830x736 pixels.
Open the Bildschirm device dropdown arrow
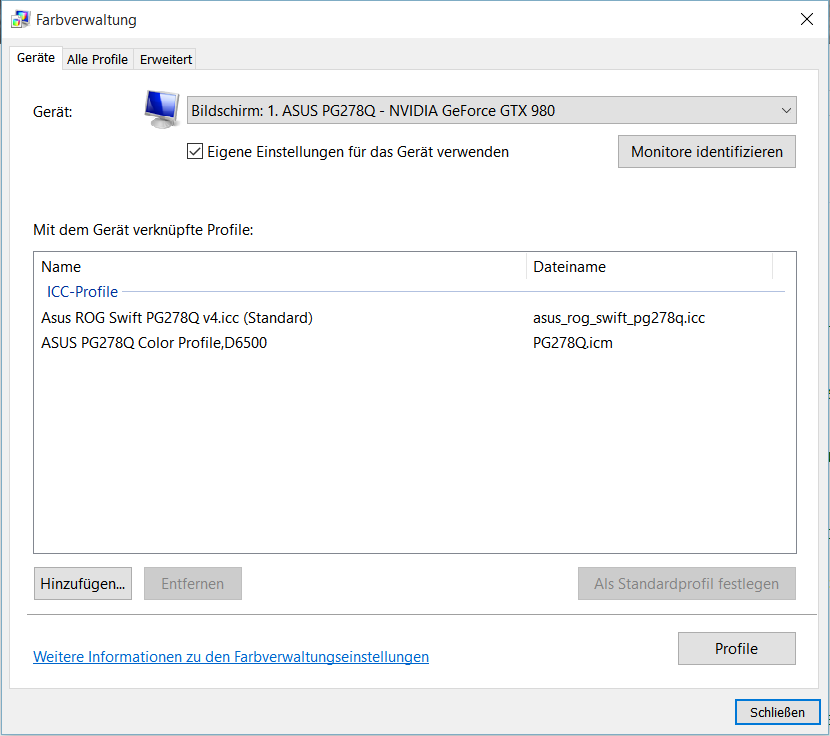pyautogui.click(x=786, y=111)
